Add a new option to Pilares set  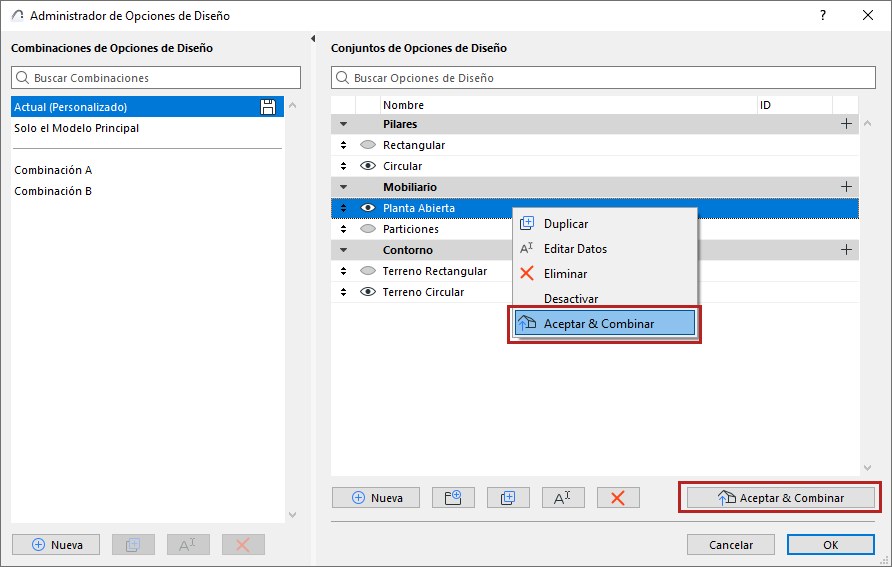point(846,124)
